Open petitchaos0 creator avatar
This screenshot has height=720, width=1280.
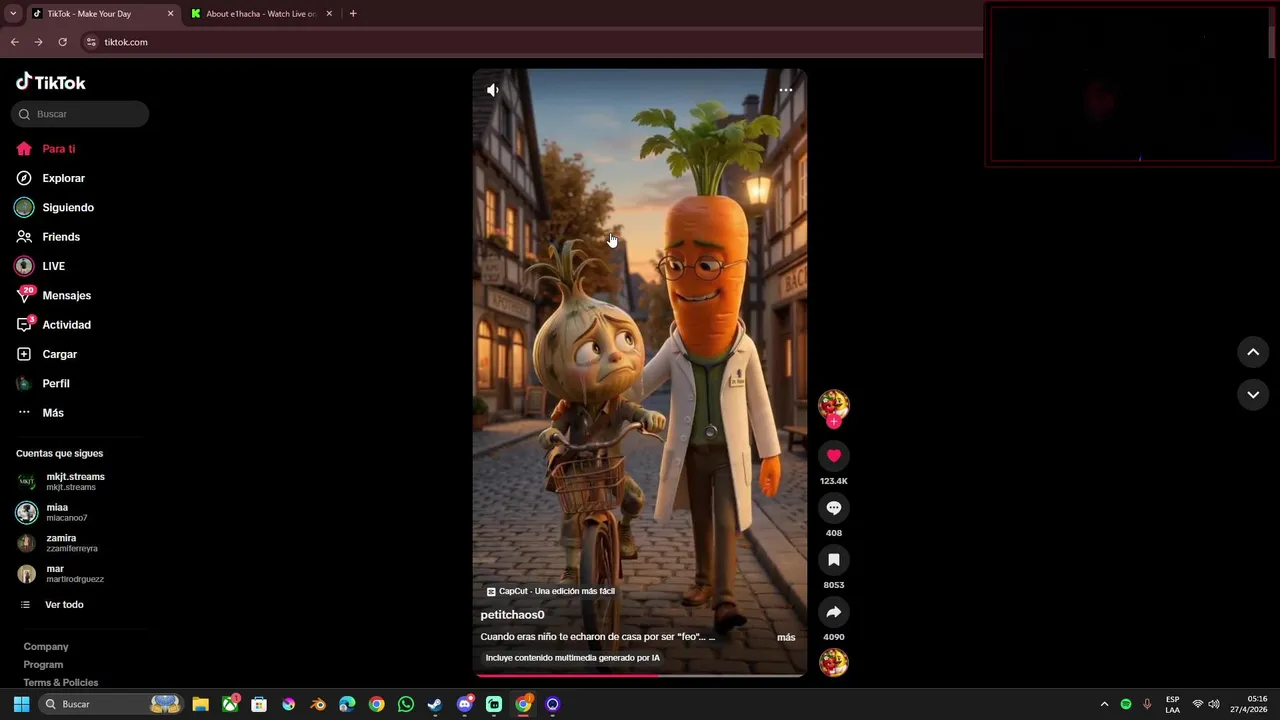(x=834, y=404)
